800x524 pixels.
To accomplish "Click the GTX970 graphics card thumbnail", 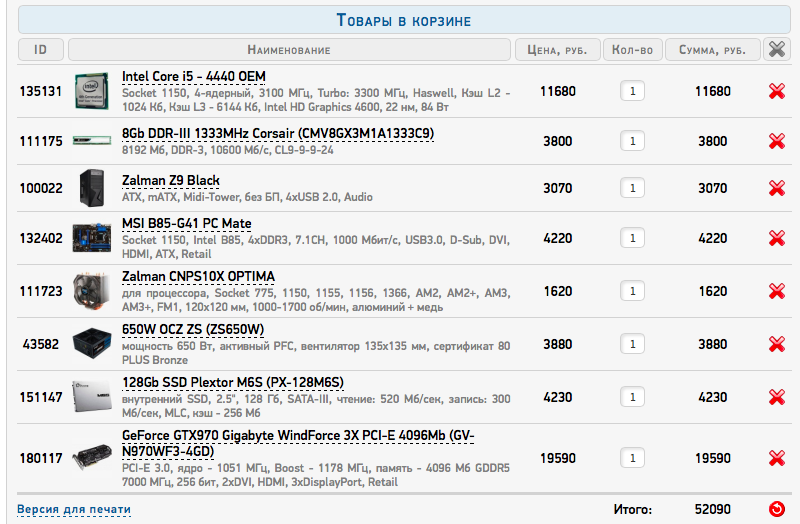I will [92, 457].
